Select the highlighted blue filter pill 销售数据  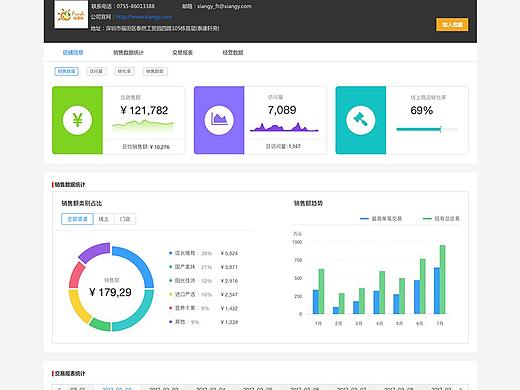click(x=67, y=71)
